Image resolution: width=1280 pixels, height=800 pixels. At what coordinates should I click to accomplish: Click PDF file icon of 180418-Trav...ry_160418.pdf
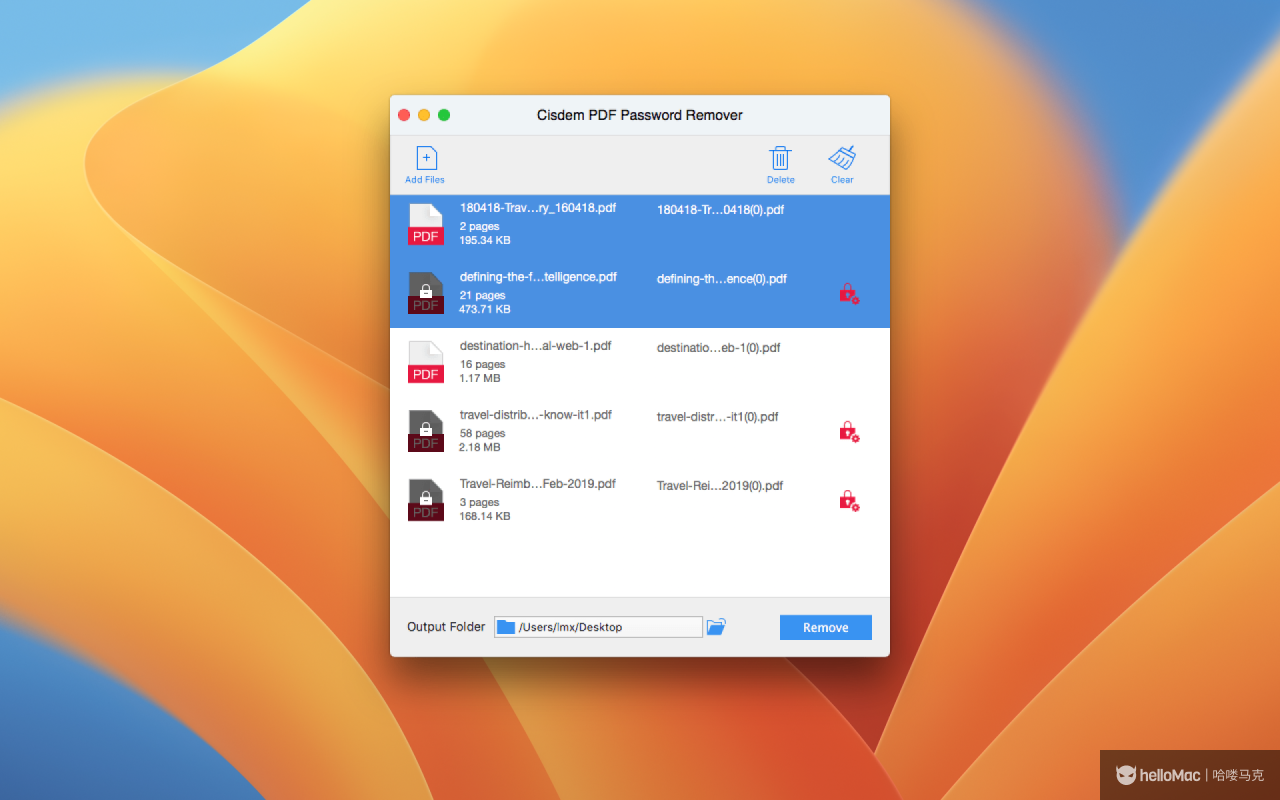[426, 224]
